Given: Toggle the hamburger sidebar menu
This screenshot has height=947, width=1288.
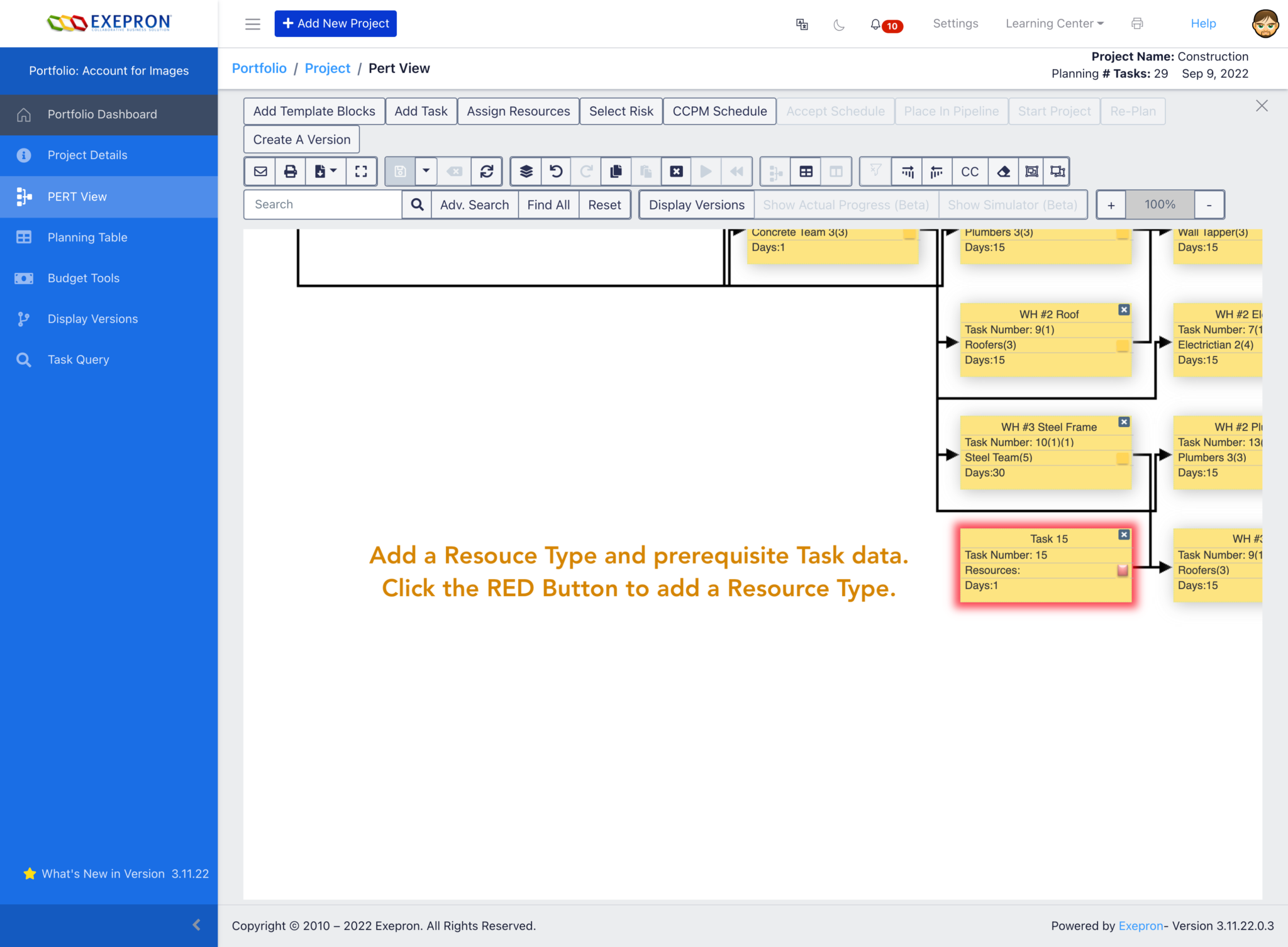Looking at the screenshot, I should pos(253,24).
